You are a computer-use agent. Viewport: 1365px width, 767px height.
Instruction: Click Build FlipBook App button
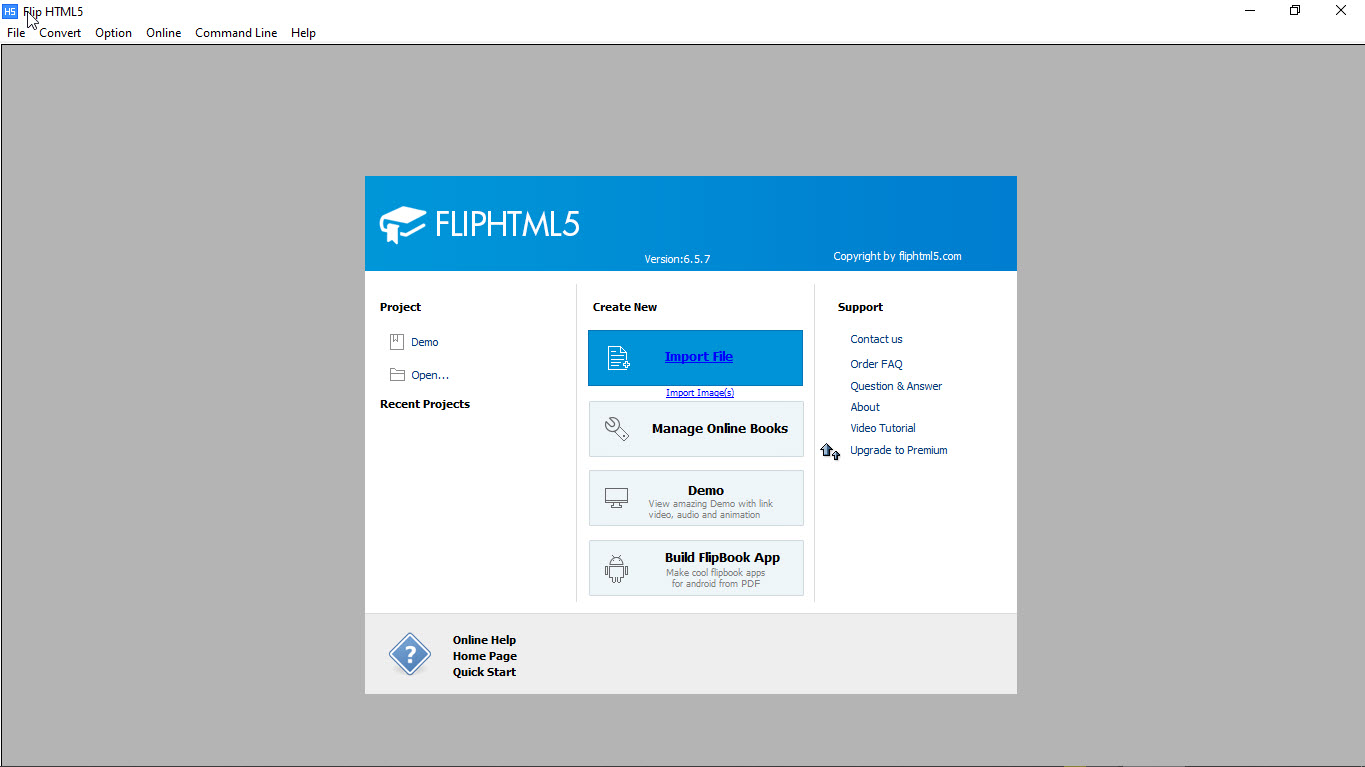(696, 568)
